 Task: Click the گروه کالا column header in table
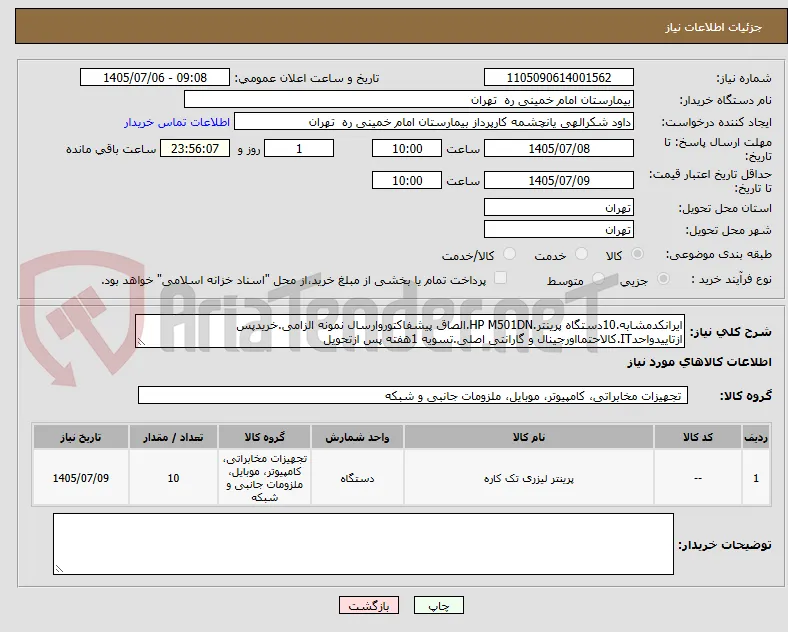264,437
